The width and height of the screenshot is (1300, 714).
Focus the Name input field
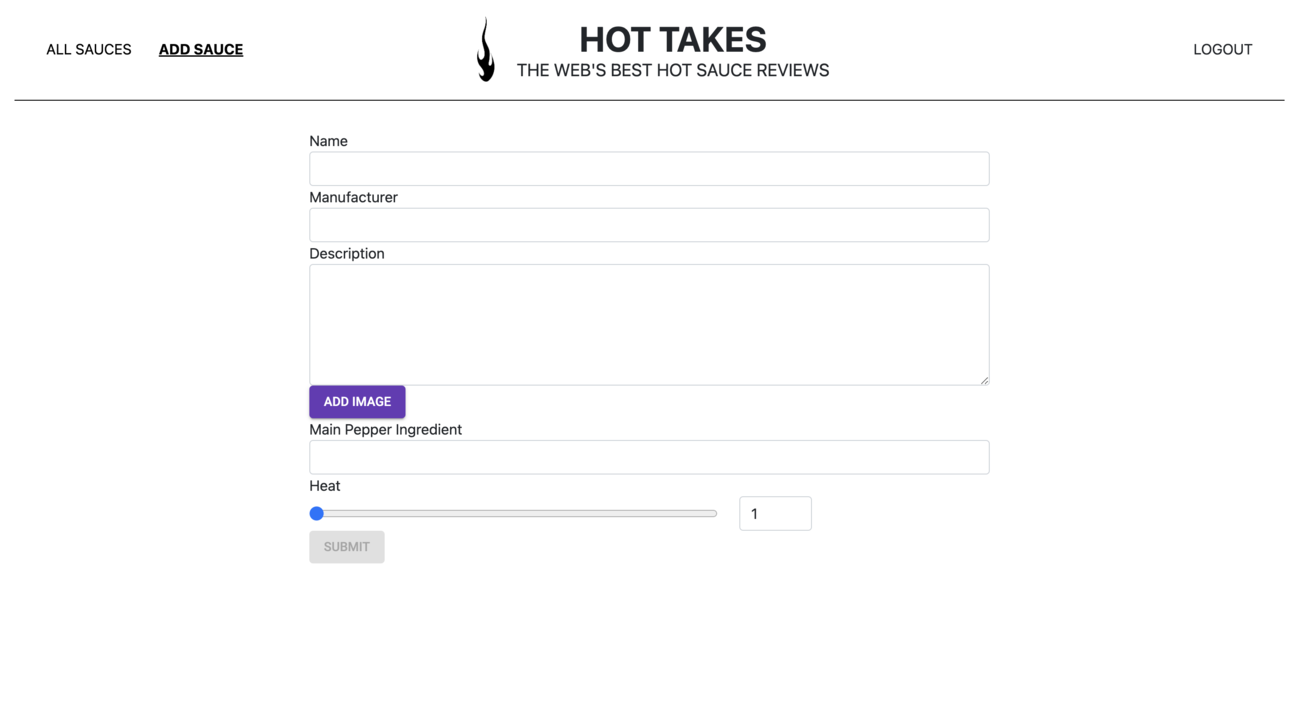point(649,169)
